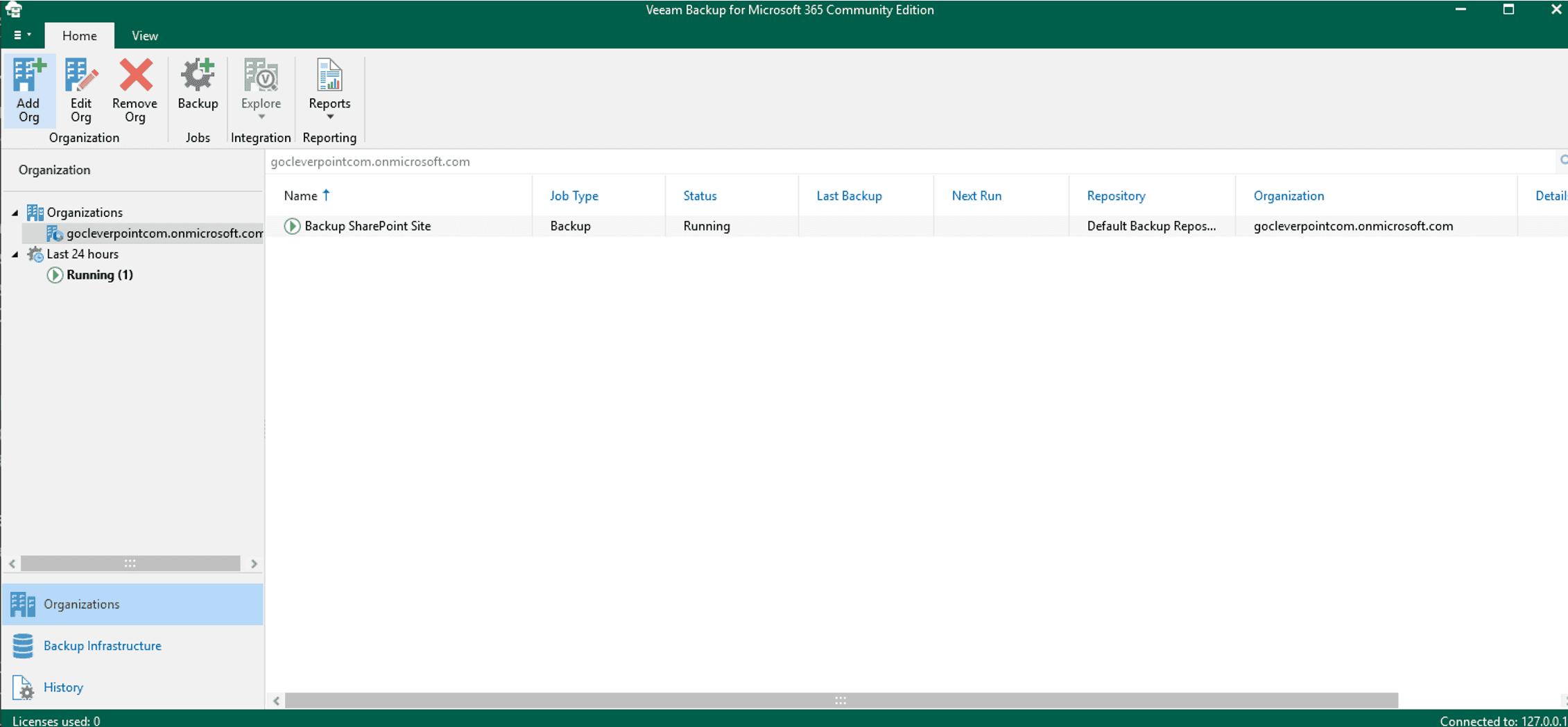Click the Remove Org red X
Image resolution: width=1568 pixels, height=727 pixels.
[x=135, y=75]
